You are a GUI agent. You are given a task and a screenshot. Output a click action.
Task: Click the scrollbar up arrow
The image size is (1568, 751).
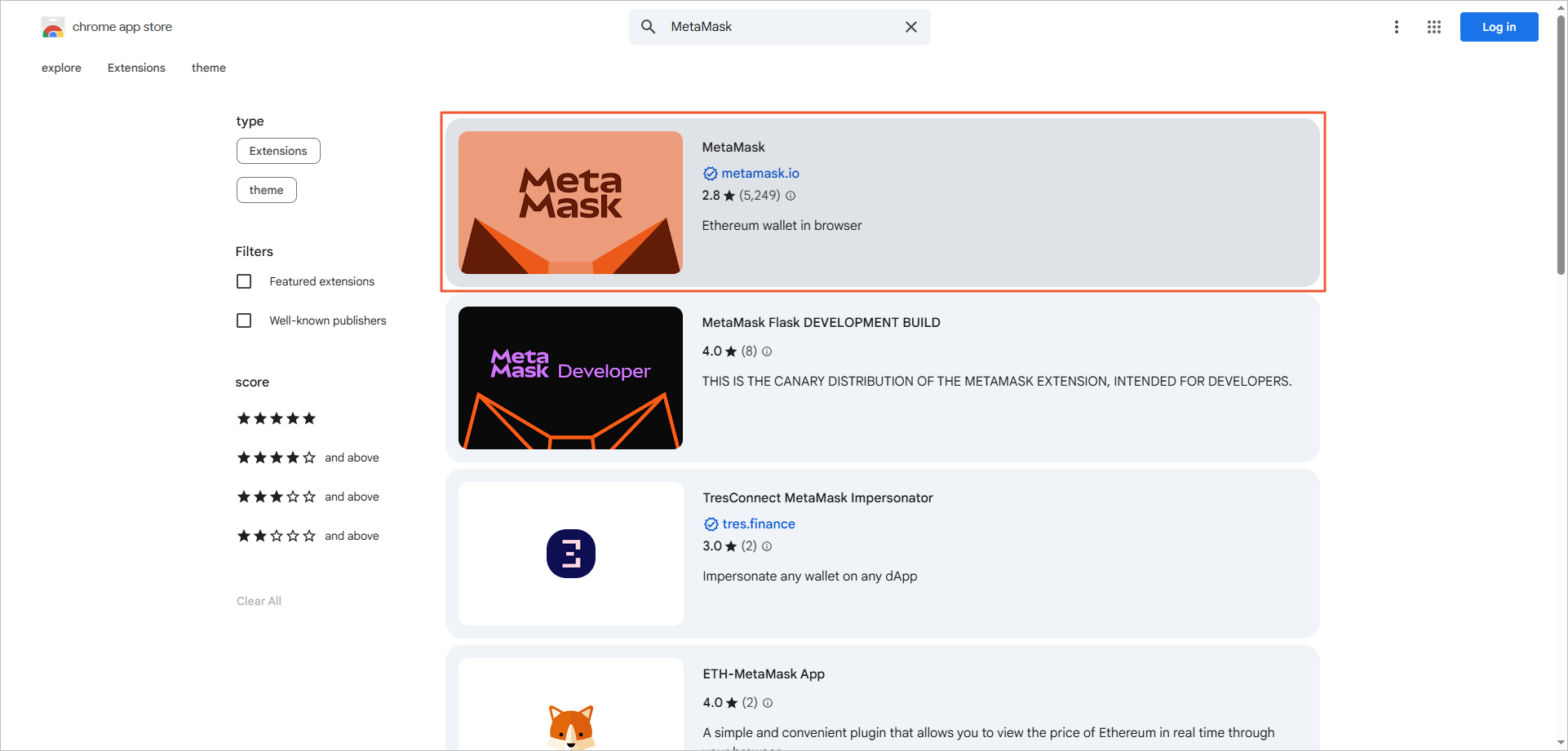pos(1561,7)
